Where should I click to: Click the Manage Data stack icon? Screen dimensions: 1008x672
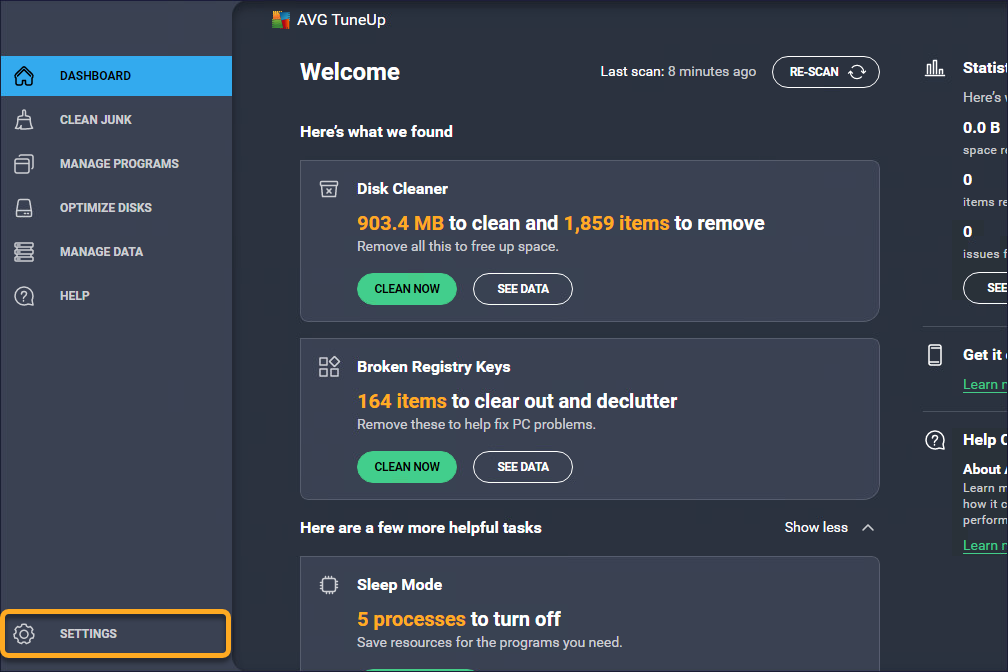pos(24,252)
